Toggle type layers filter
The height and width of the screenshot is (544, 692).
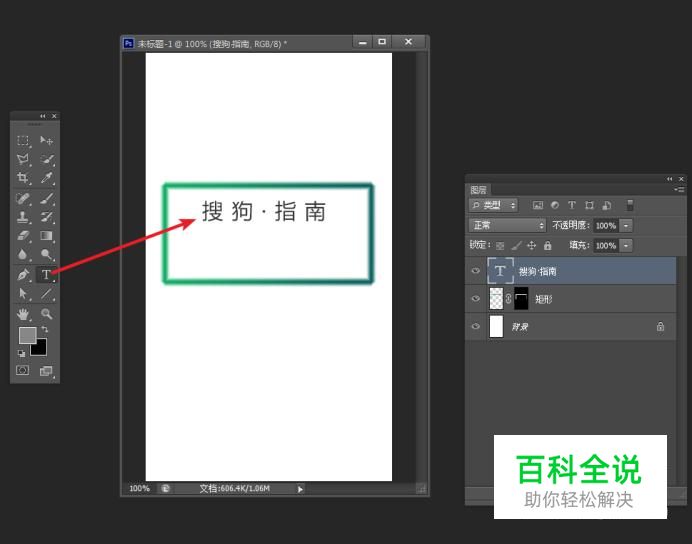pos(572,205)
